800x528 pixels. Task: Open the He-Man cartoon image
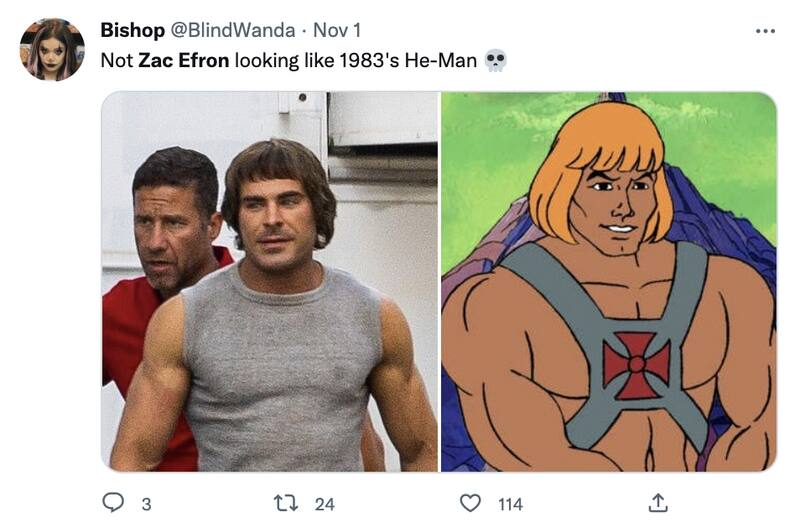608,281
